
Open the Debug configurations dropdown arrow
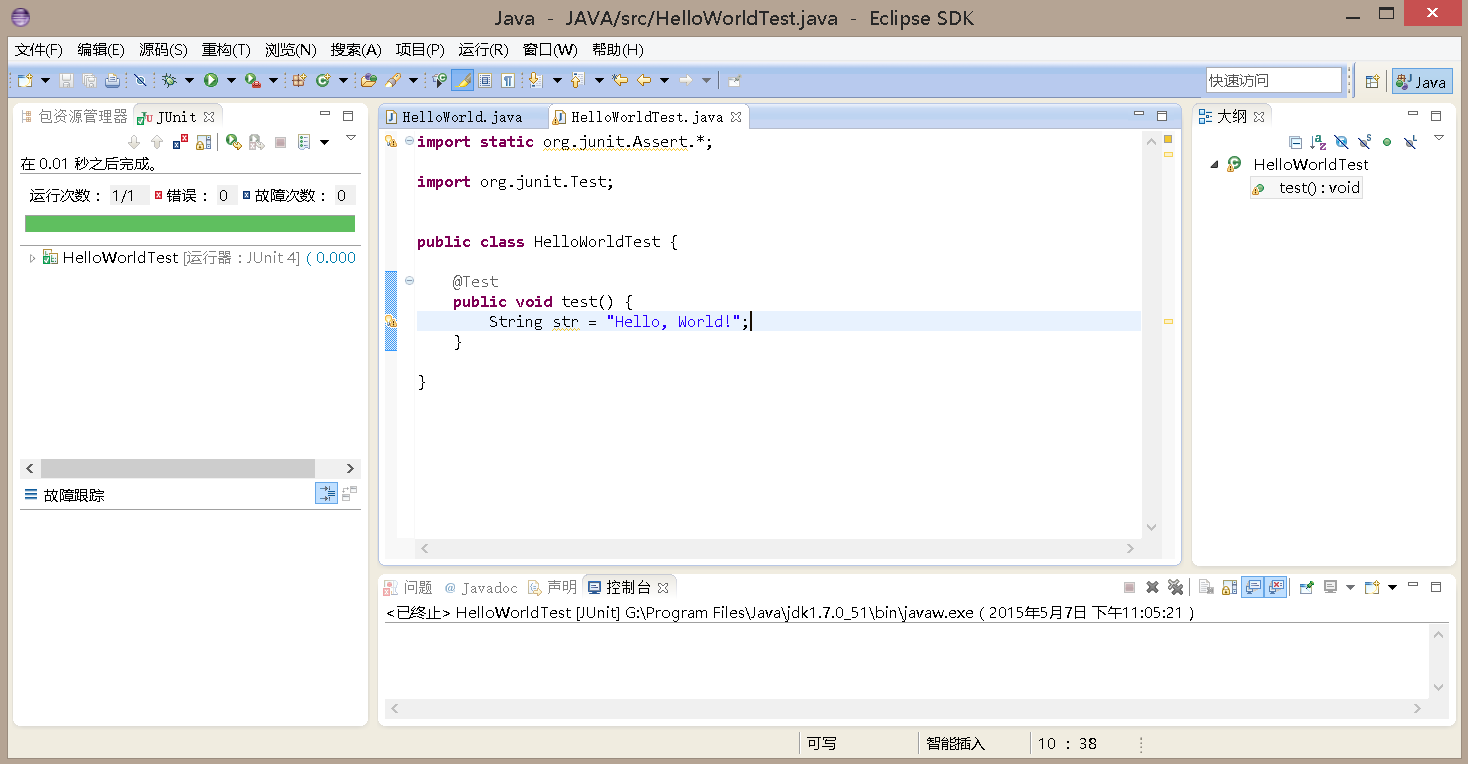(188, 80)
